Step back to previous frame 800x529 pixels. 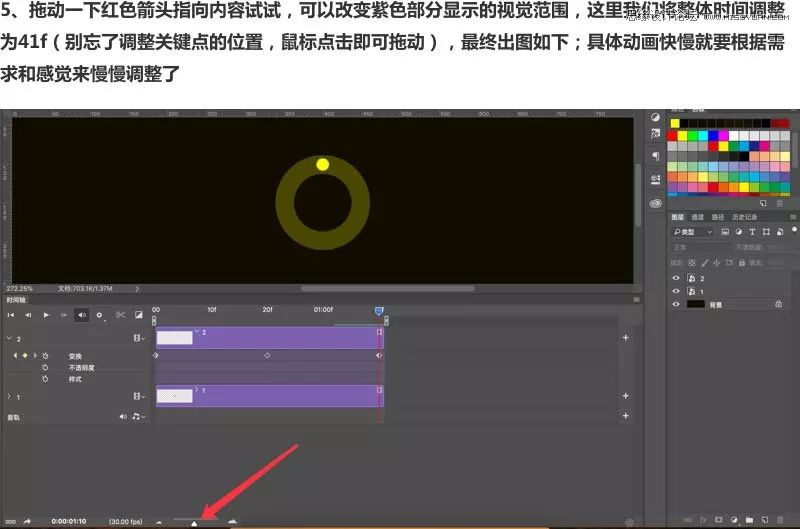(x=28, y=315)
